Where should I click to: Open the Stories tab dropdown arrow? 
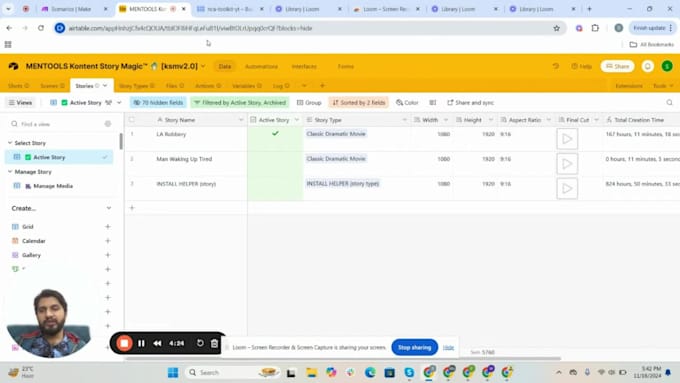click(x=105, y=86)
